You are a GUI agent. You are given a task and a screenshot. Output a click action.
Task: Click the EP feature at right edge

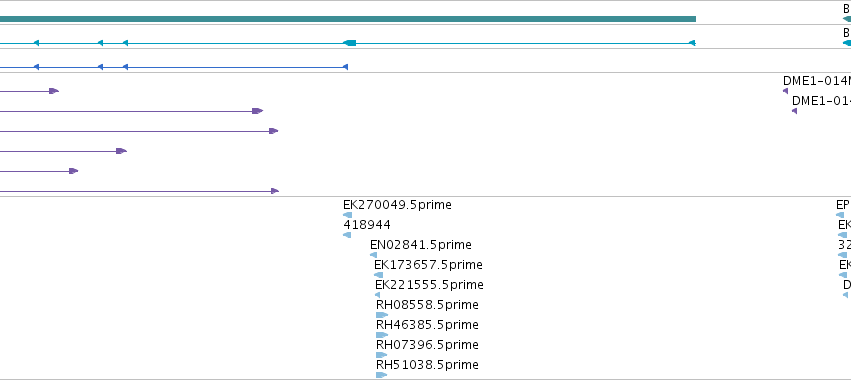pos(843,205)
